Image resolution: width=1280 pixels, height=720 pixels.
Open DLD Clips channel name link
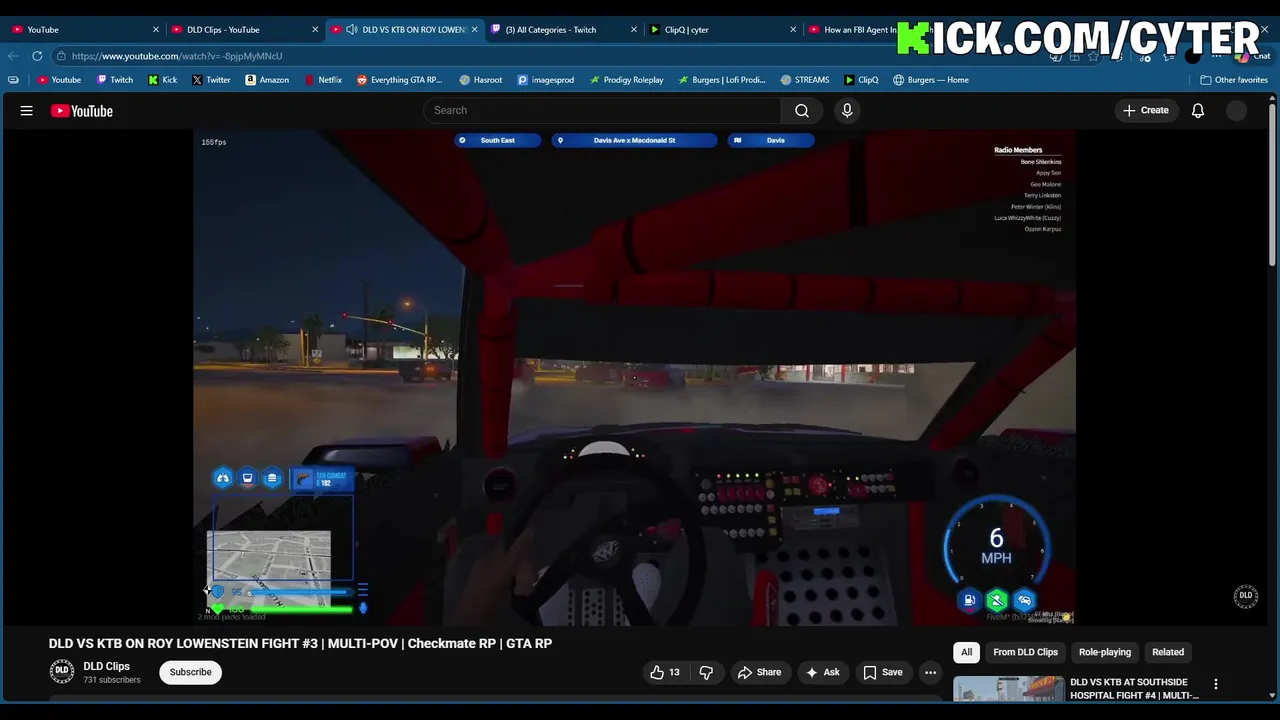click(x=106, y=666)
